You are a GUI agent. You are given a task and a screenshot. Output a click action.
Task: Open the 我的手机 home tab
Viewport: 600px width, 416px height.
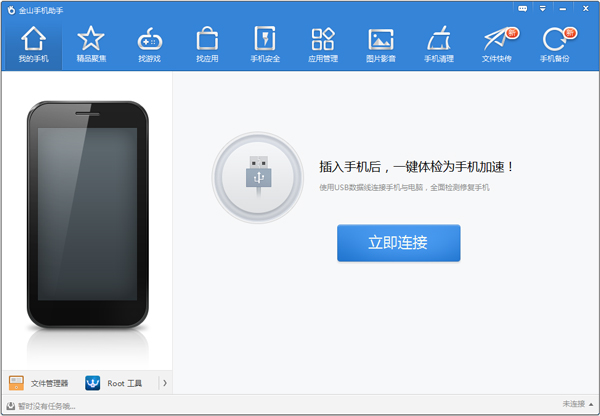(33, 44)
